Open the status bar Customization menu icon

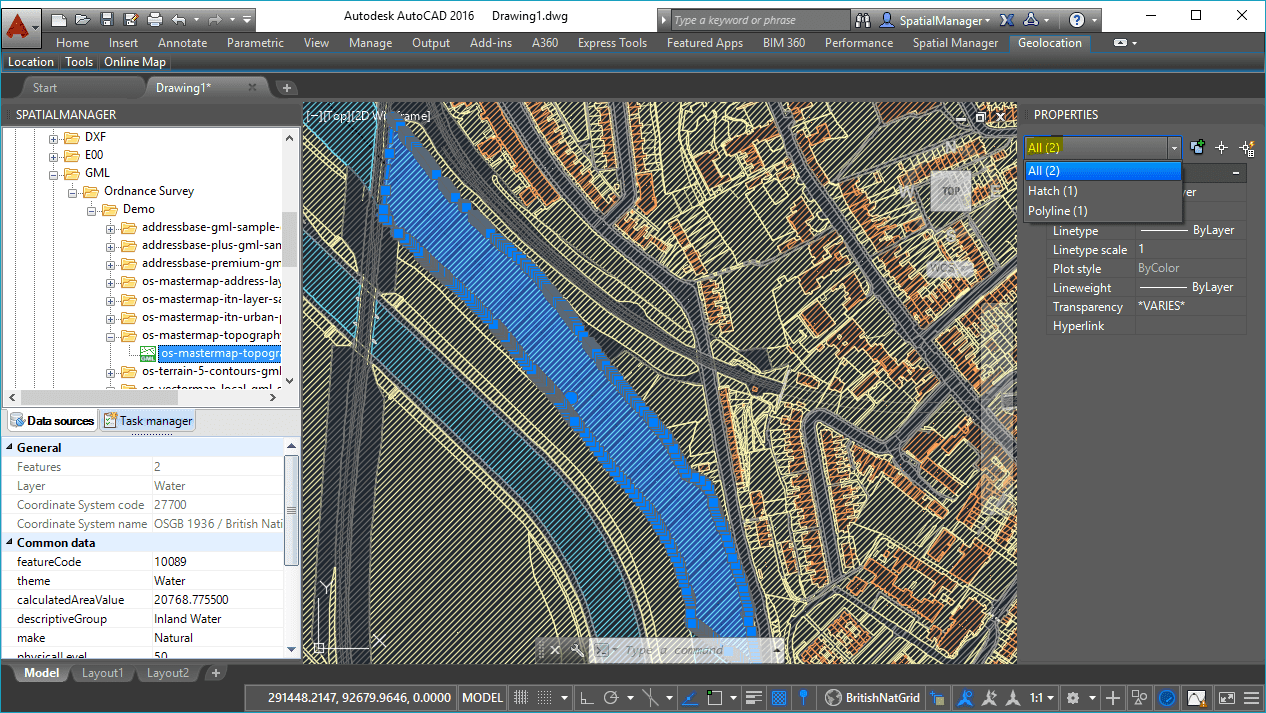click(x=1252, y=697)
